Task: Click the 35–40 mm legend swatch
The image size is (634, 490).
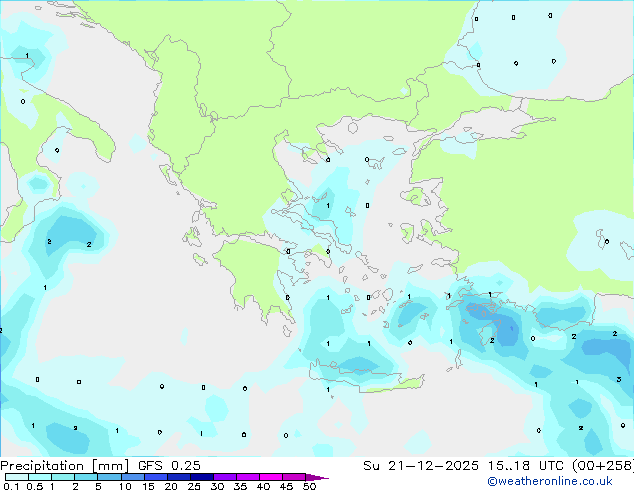Action: point(248,477)
